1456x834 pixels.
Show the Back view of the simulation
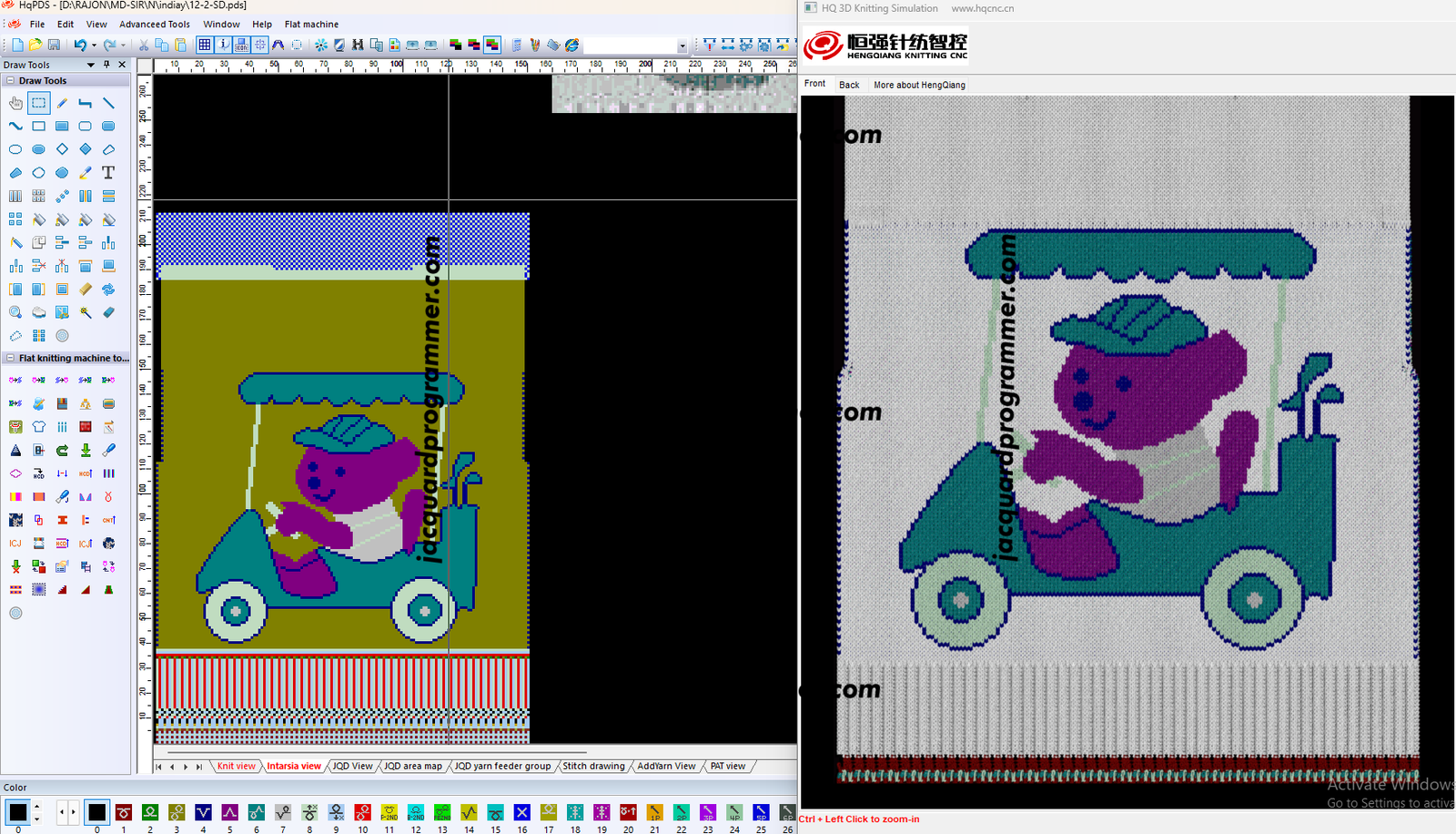(x=848, y=85)
